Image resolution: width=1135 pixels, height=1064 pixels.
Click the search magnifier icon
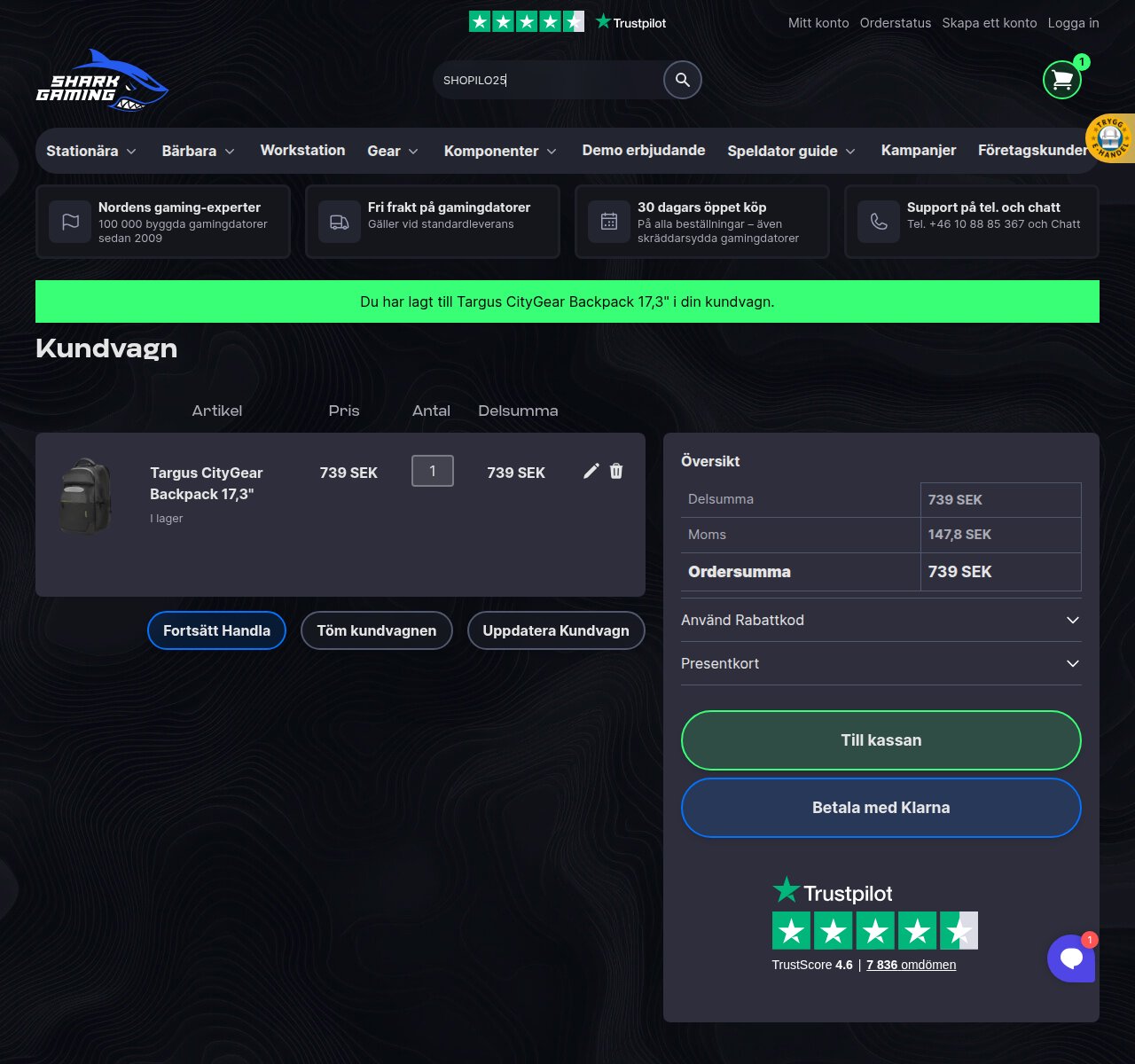tap(683, 80)
